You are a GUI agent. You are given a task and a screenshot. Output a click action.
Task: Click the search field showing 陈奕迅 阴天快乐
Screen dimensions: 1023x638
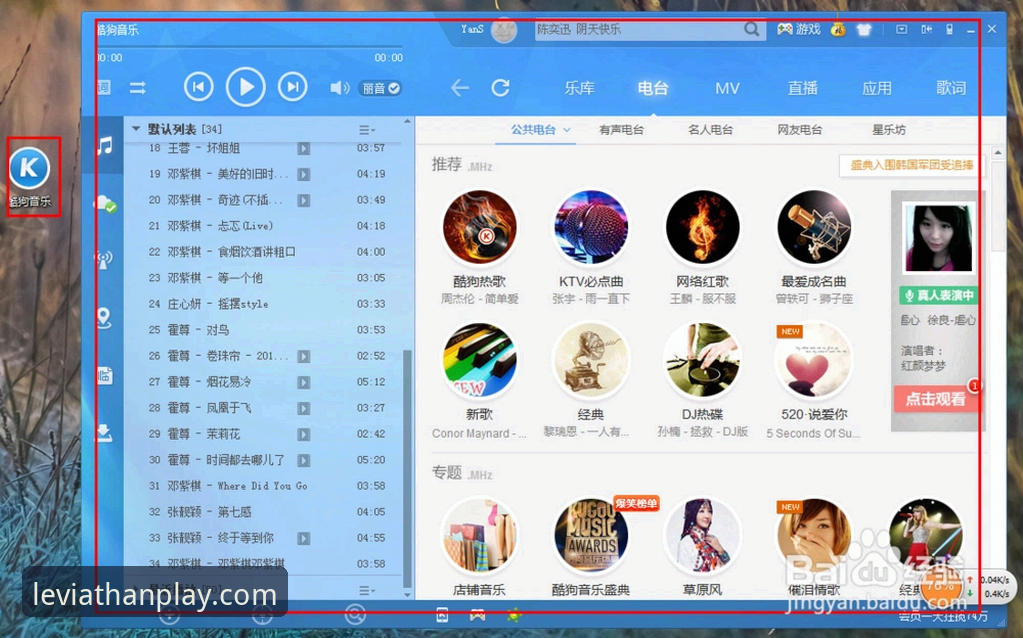click(639, 29)
